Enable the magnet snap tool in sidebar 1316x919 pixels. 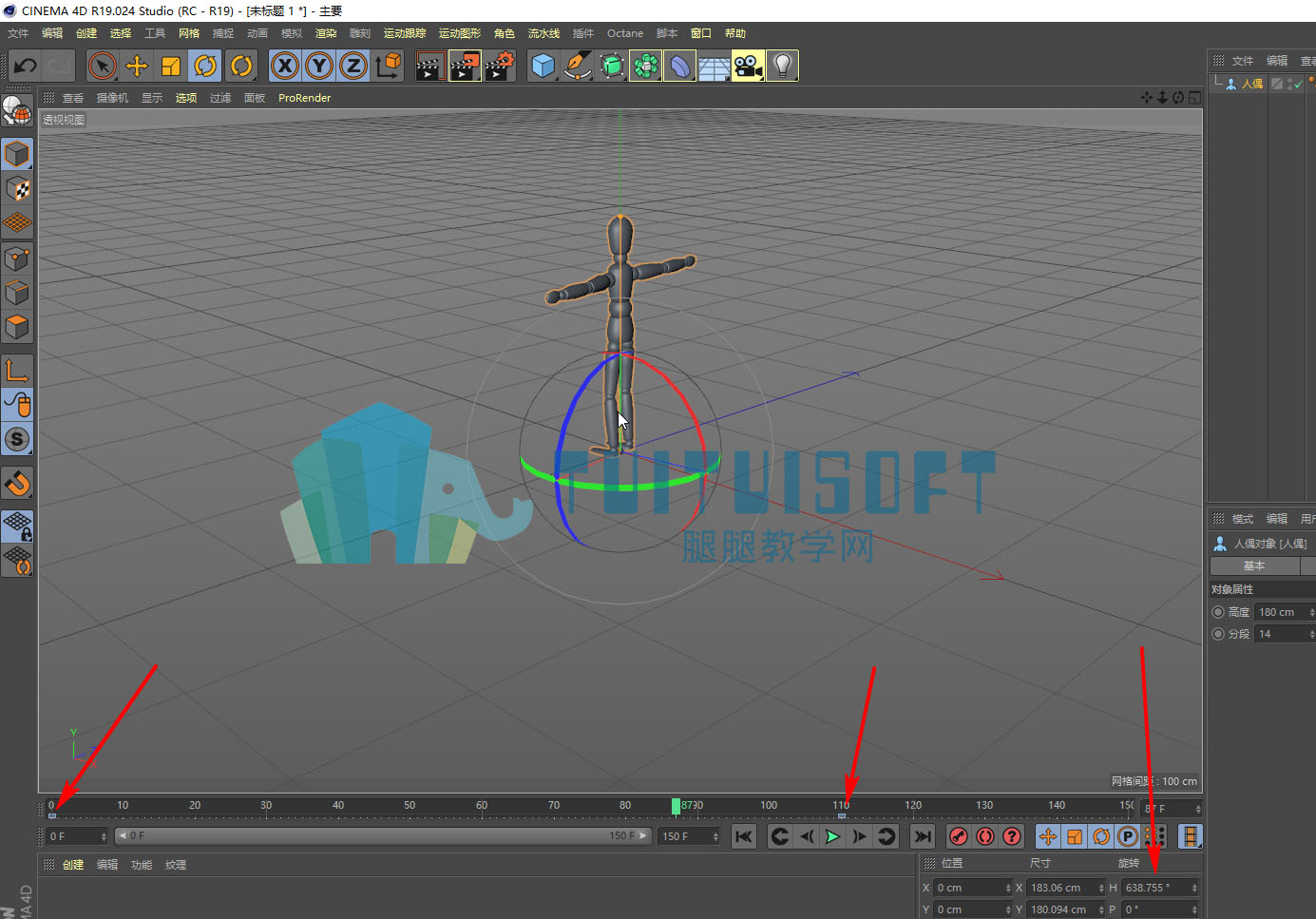pyautogui.click(x=18, y=484)
